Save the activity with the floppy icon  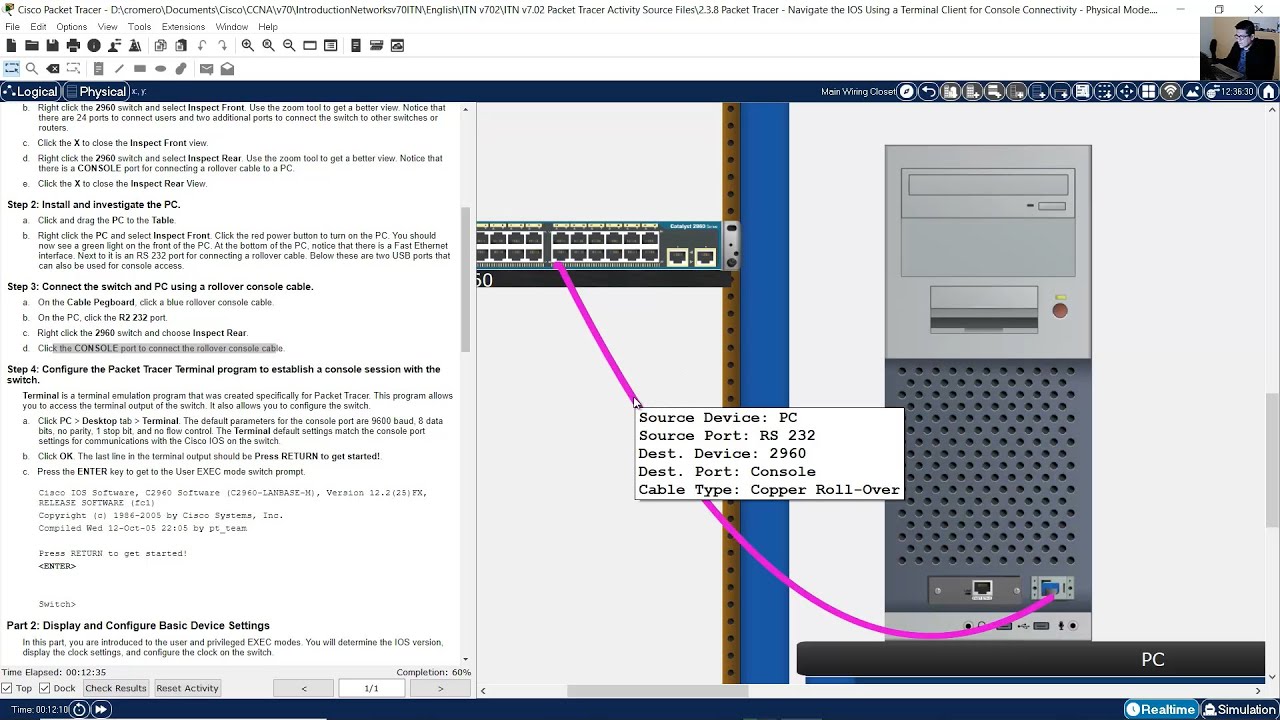click(52, 46)
